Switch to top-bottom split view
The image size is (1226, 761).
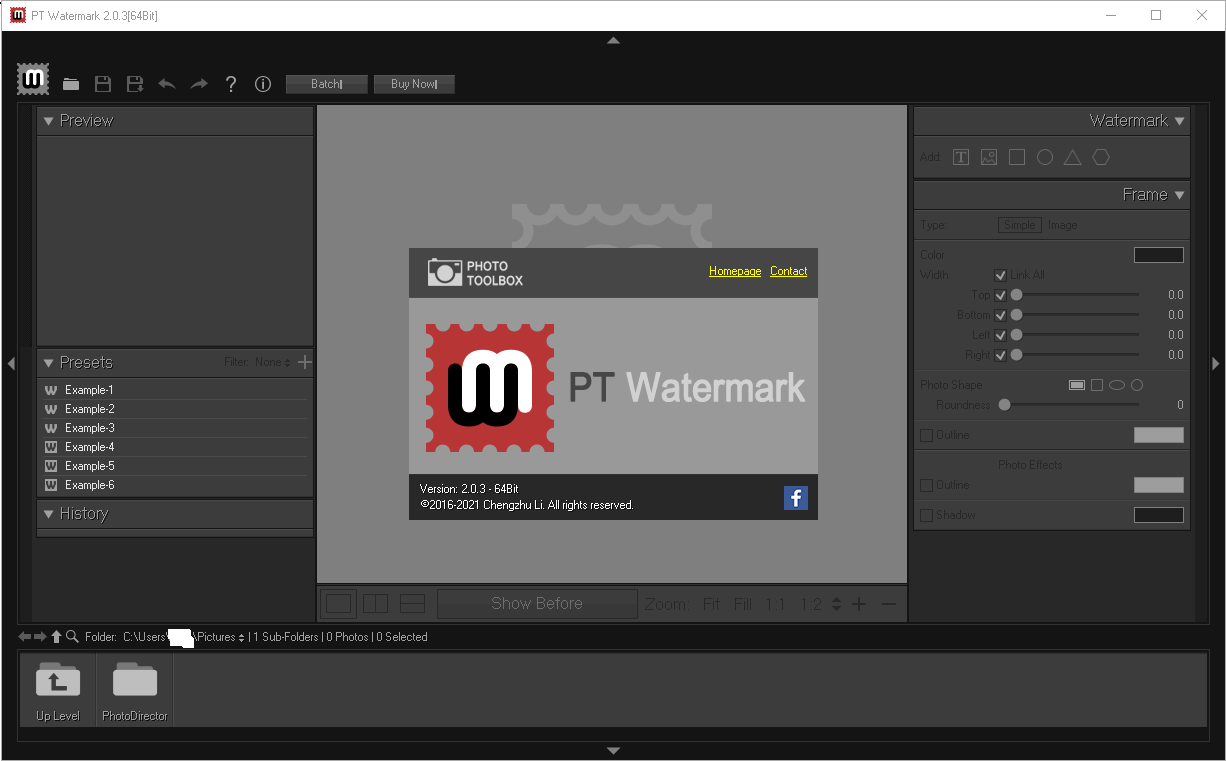[413, 603]
